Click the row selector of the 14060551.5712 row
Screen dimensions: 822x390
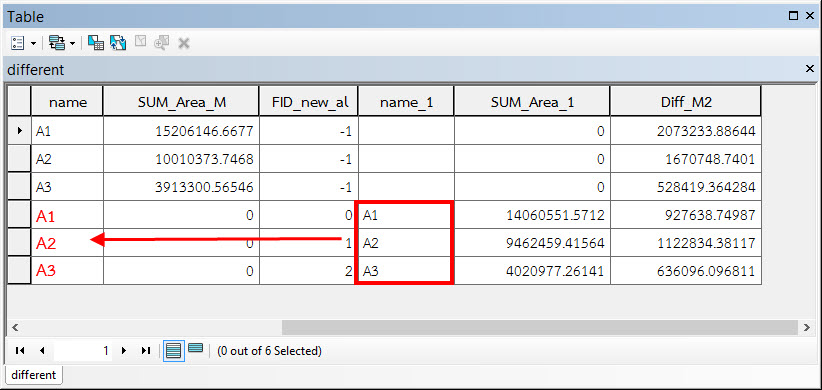[x=19, y=215]
